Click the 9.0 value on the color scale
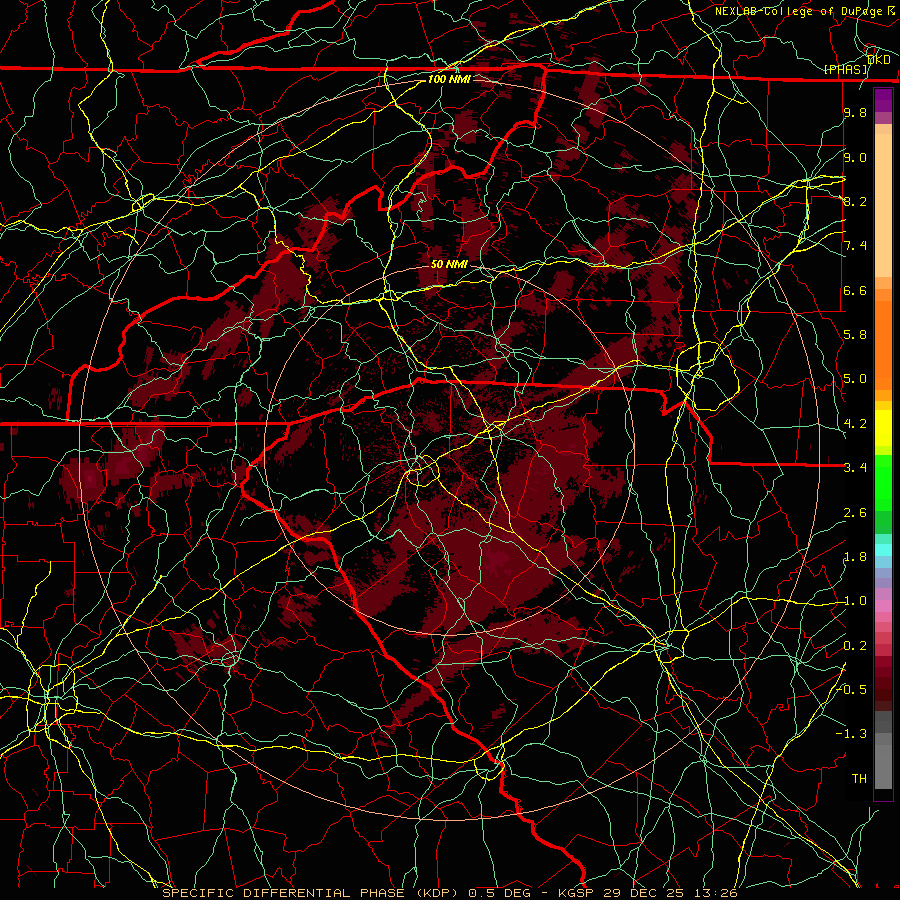 [855, 157]
